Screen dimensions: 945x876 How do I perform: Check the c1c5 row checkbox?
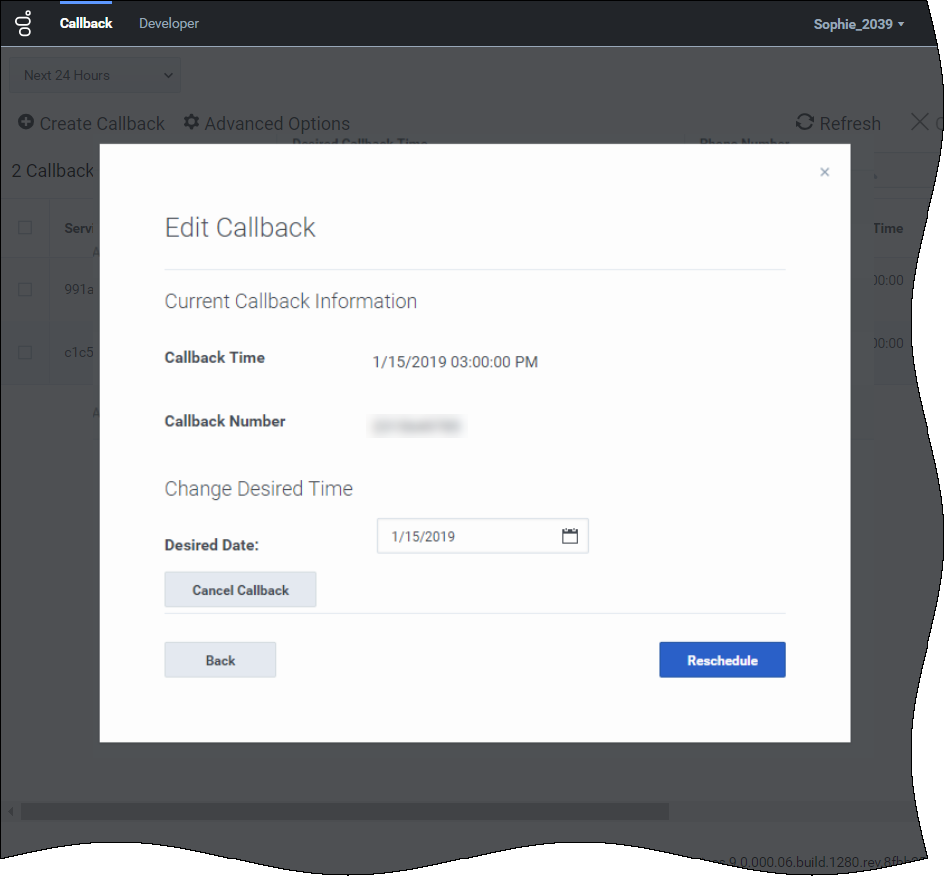(25, 352)
